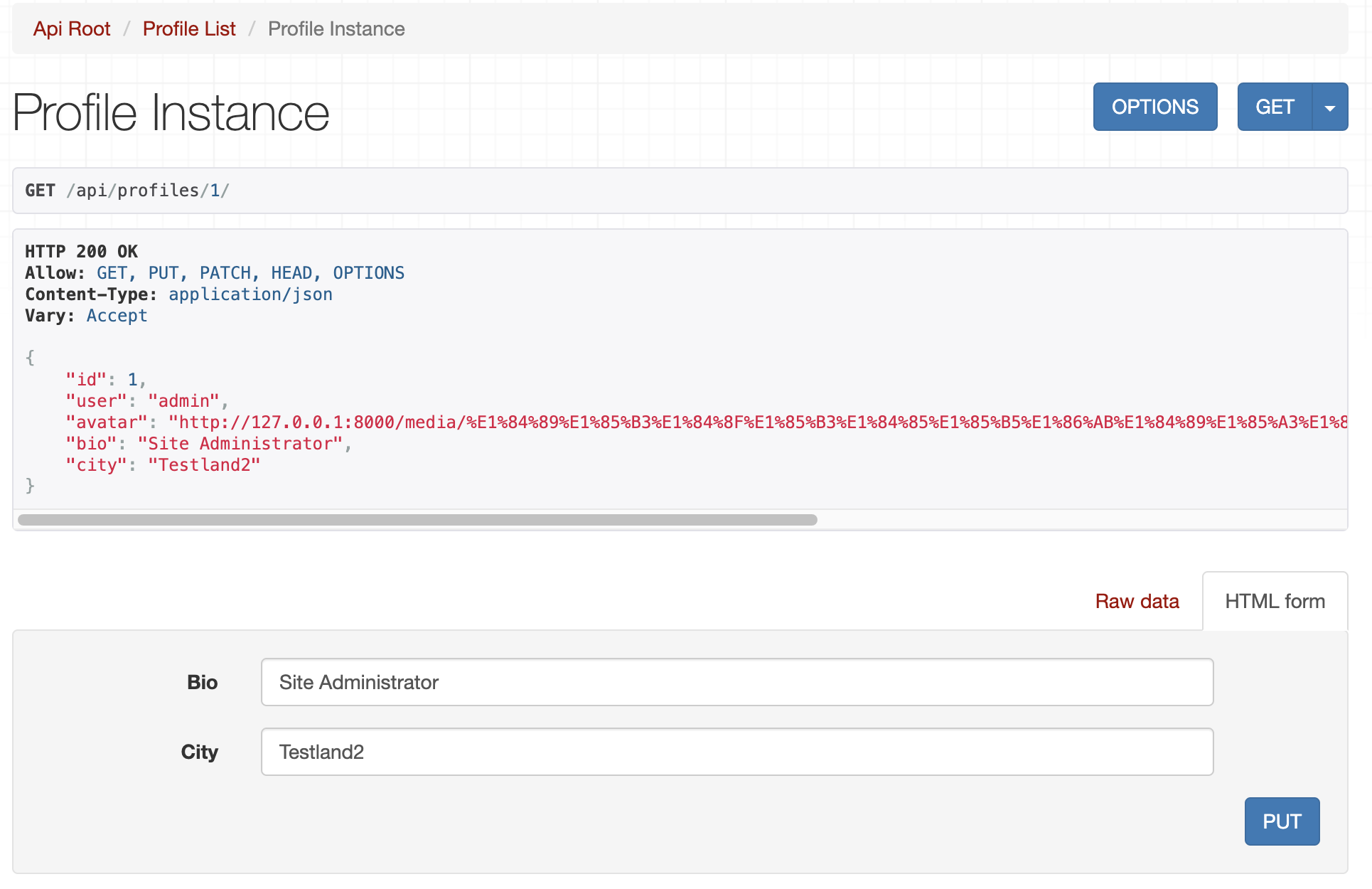
Task: Click the City field label
Action: tap(199, 752)
